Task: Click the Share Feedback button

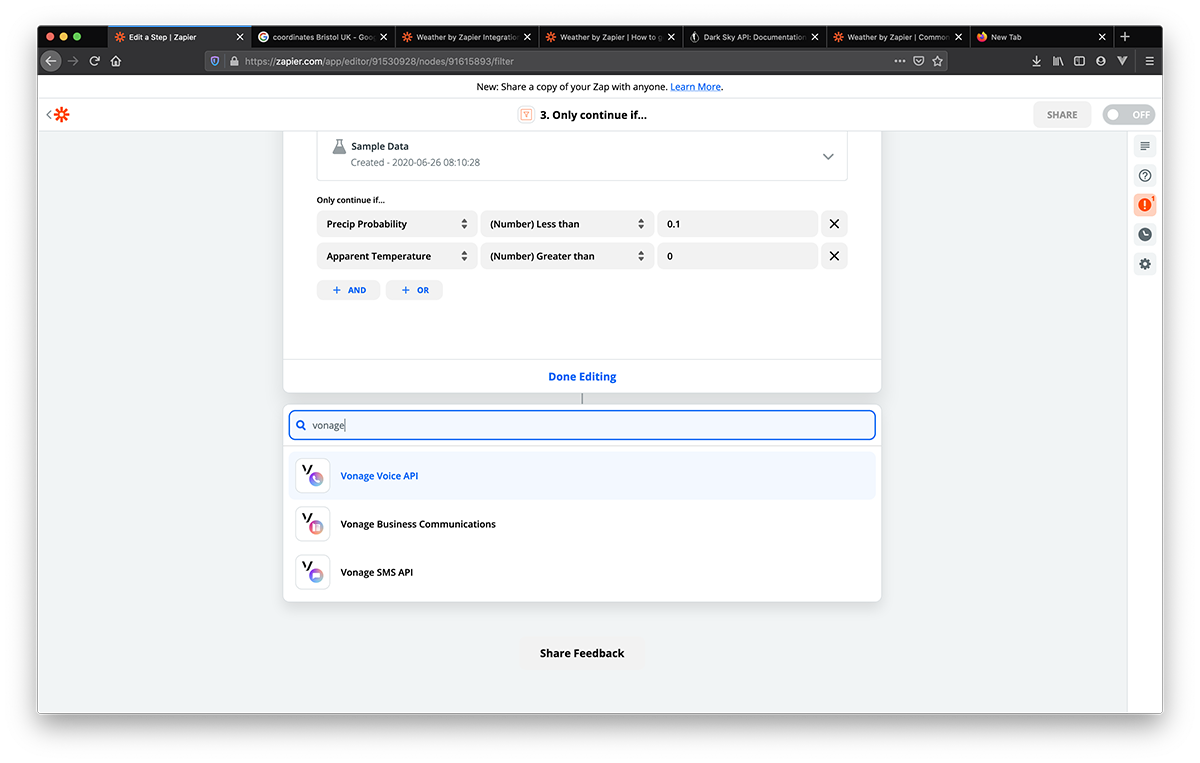Action: tap(582, 653)
